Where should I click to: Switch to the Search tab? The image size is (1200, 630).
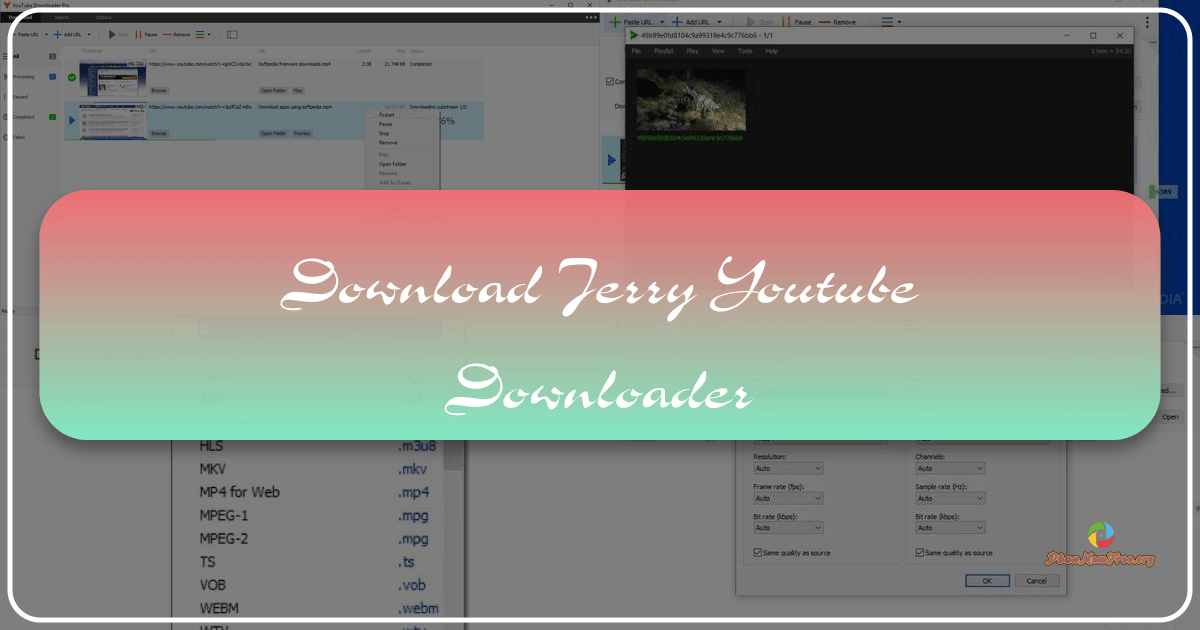(x=61, y=17)
